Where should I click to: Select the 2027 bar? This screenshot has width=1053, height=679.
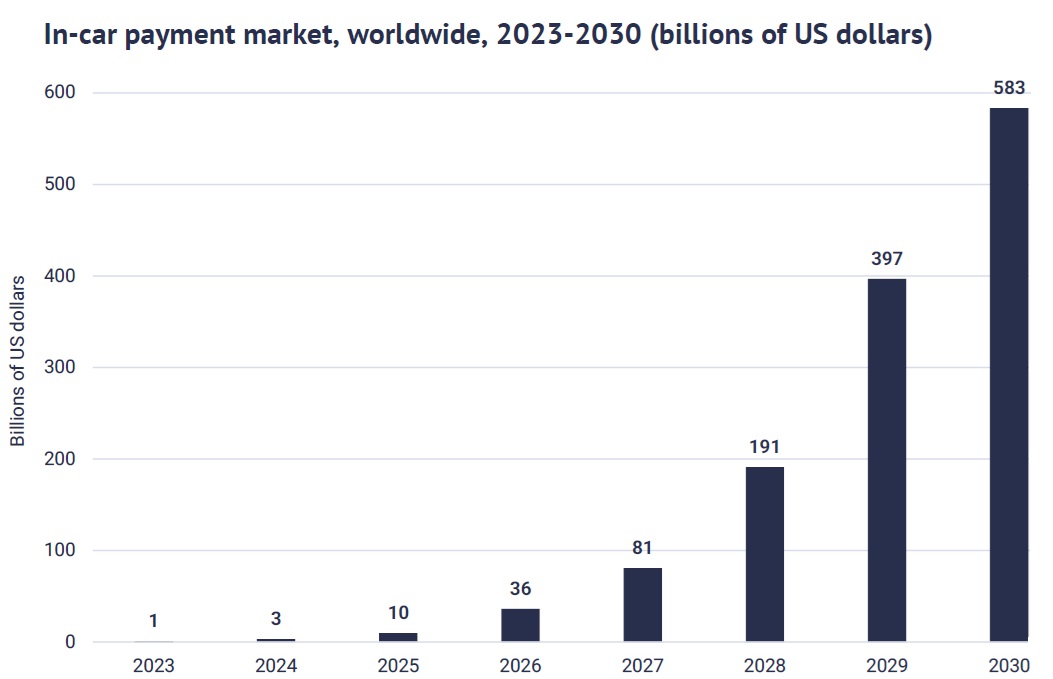pos(642,604)
